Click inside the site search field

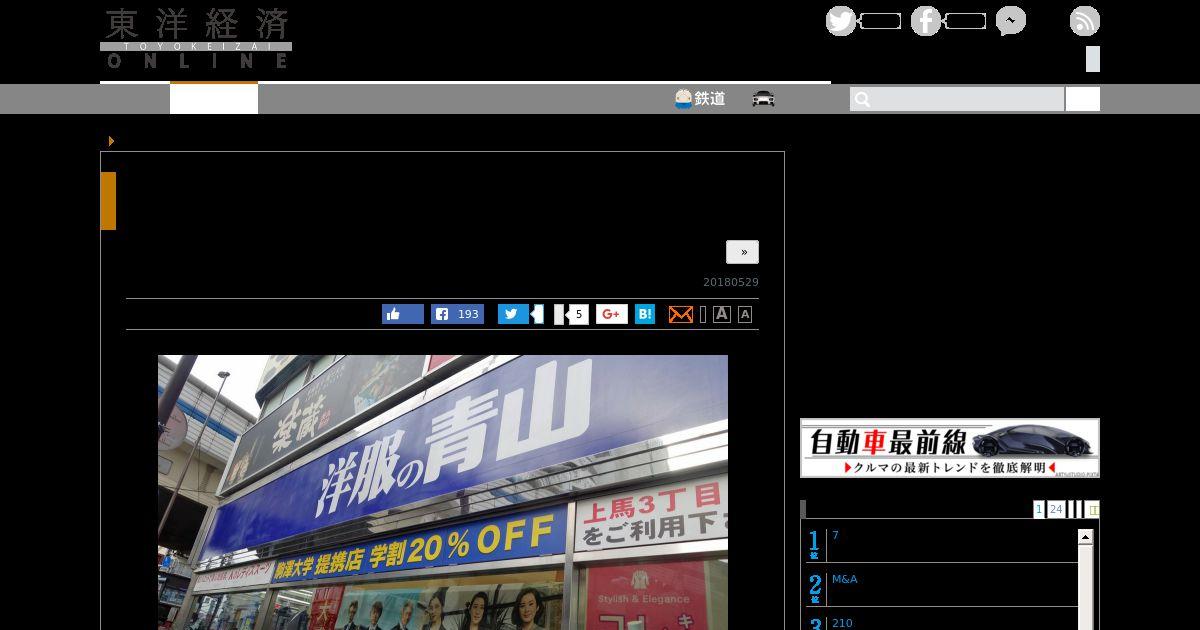(957, 99)
